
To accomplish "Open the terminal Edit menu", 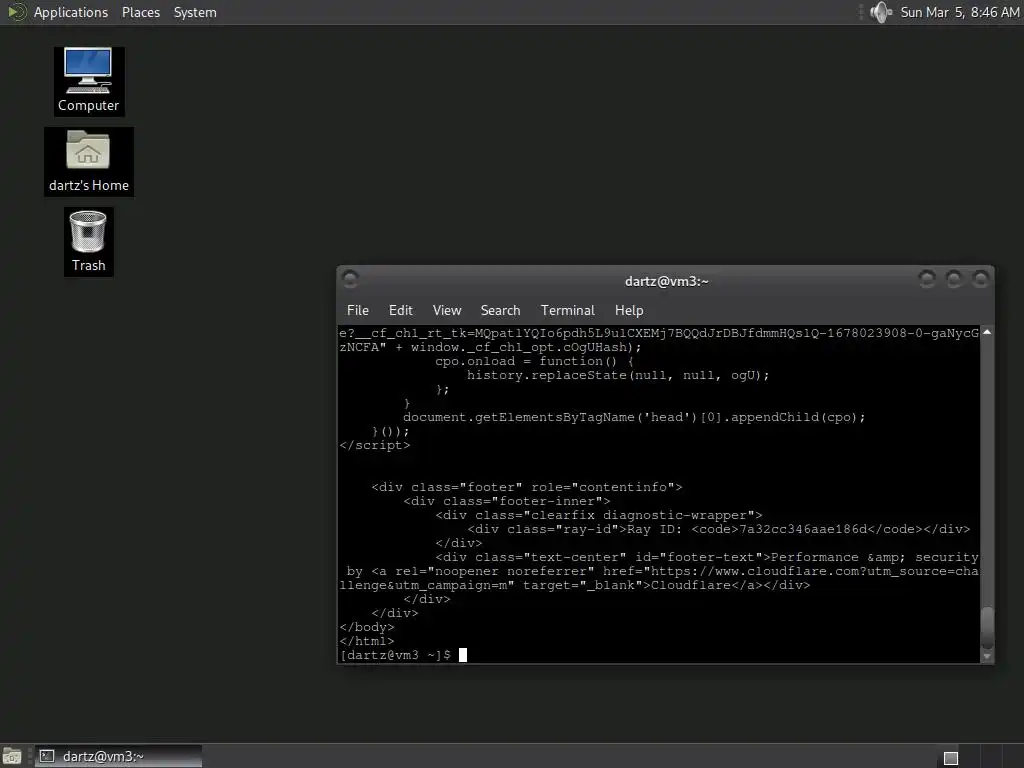I will (400, 310).
